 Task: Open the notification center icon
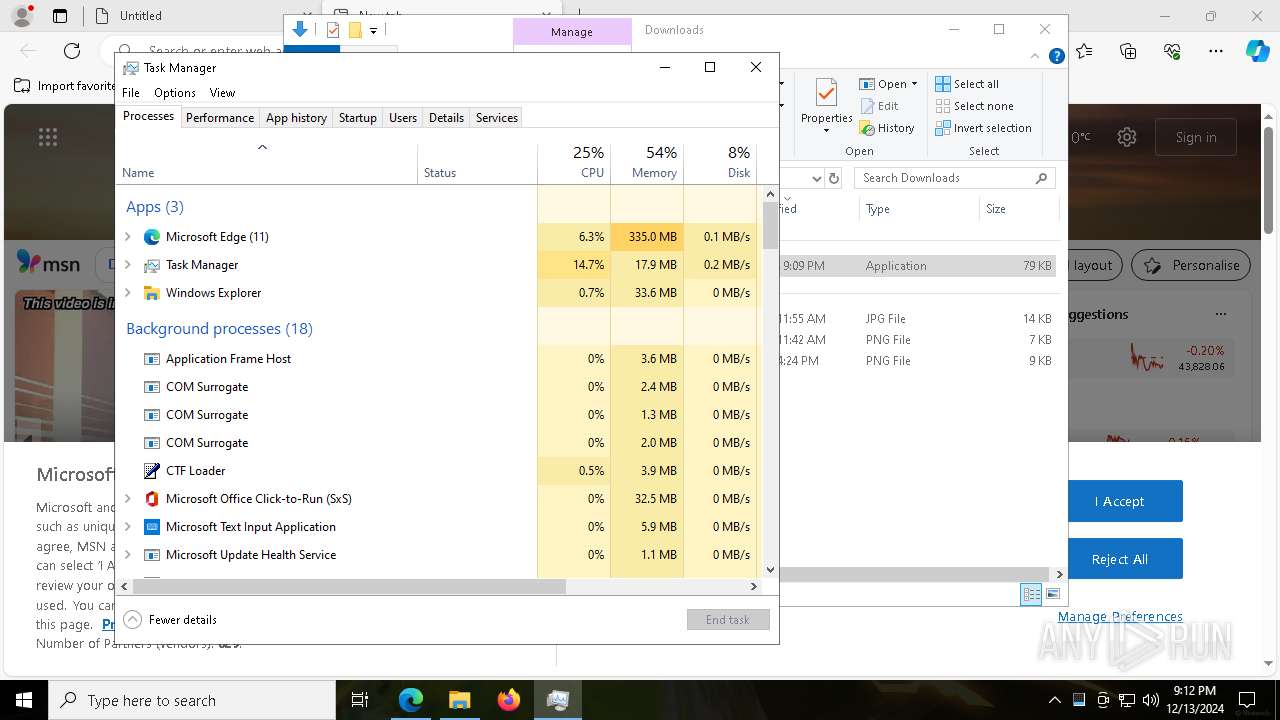(x=1247, y=700)
